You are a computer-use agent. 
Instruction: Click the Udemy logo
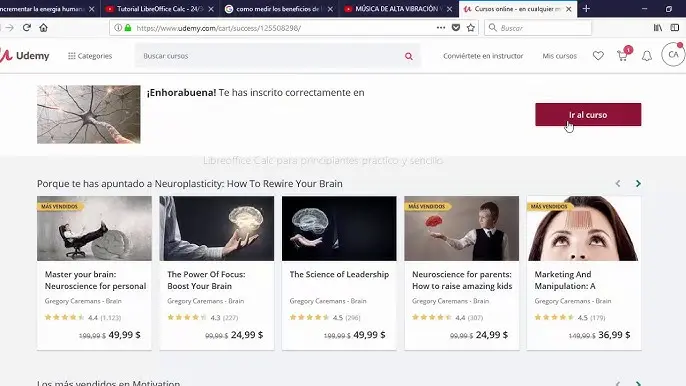[24, 56]
